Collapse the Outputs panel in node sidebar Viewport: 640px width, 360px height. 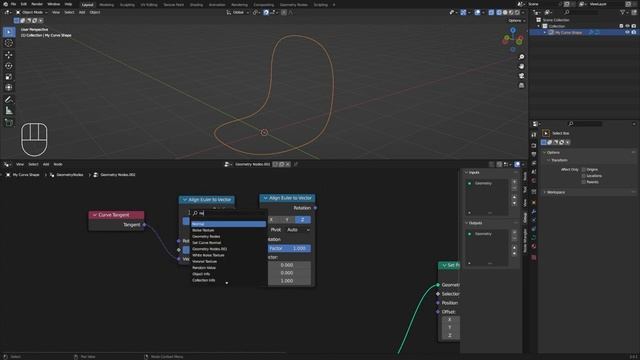pos(467,223)
